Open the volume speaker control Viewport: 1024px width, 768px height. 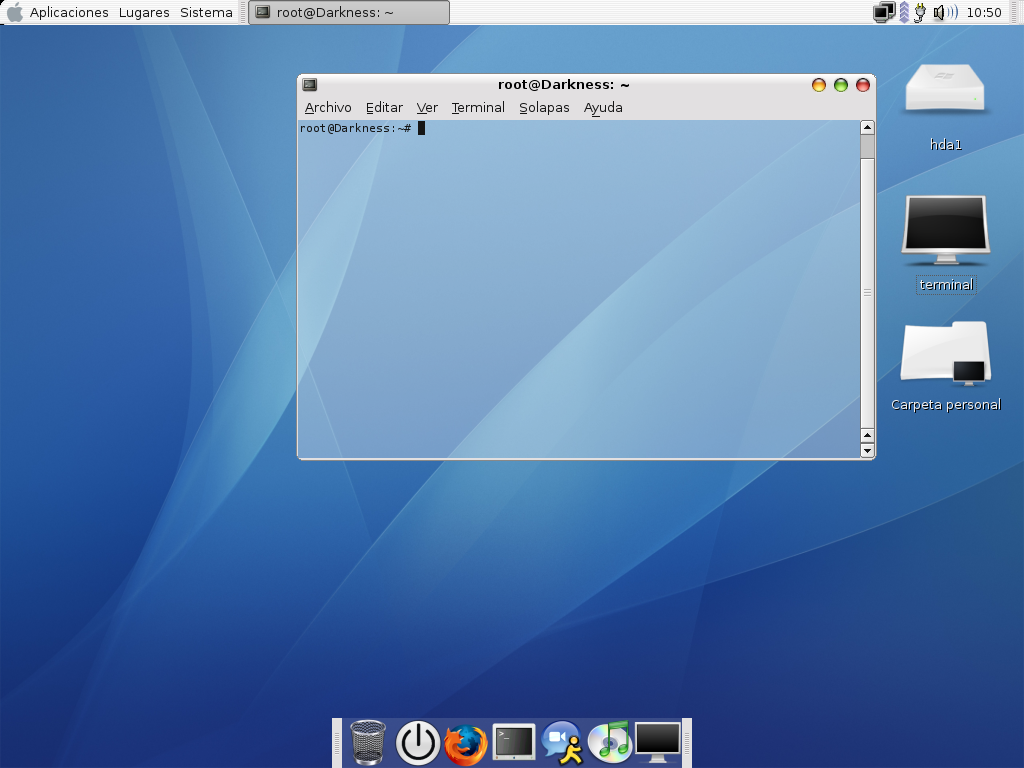point(944,12)
